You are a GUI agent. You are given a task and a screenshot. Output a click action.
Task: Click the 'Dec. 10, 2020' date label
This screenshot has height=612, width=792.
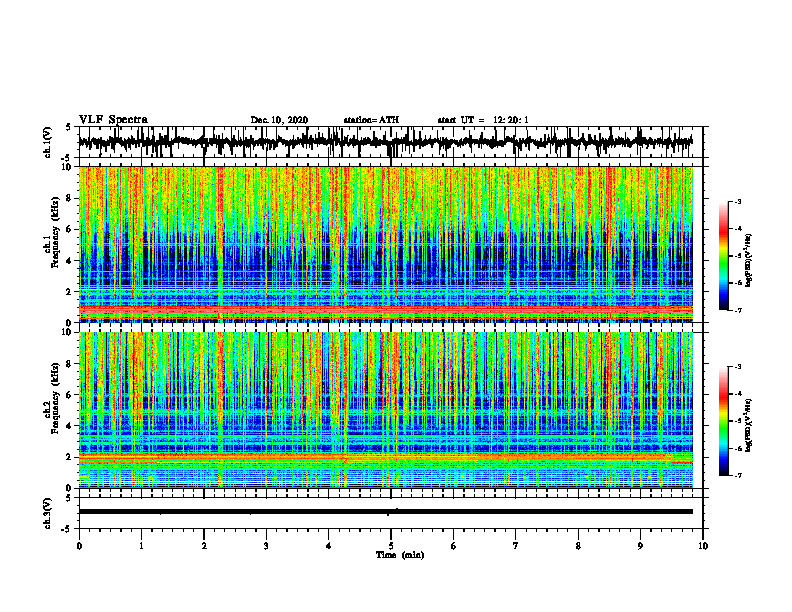coord(279,120)
